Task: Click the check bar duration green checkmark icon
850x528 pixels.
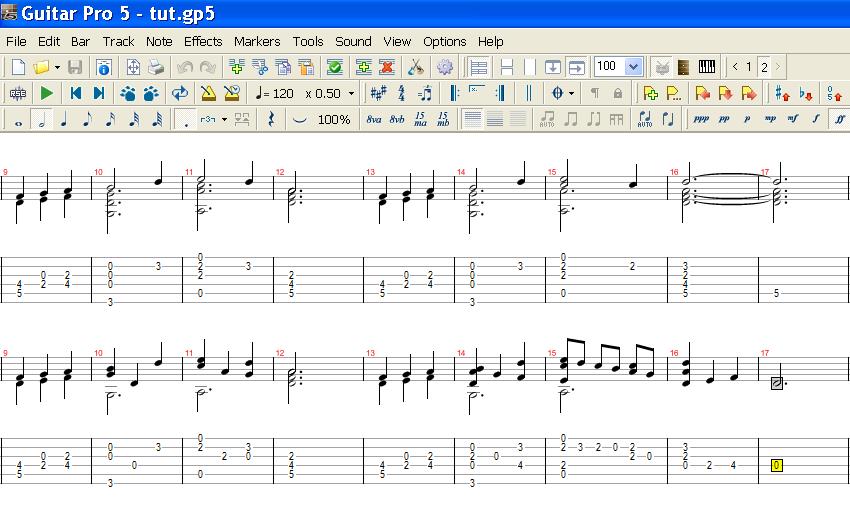Action: [x=334, y=67]
